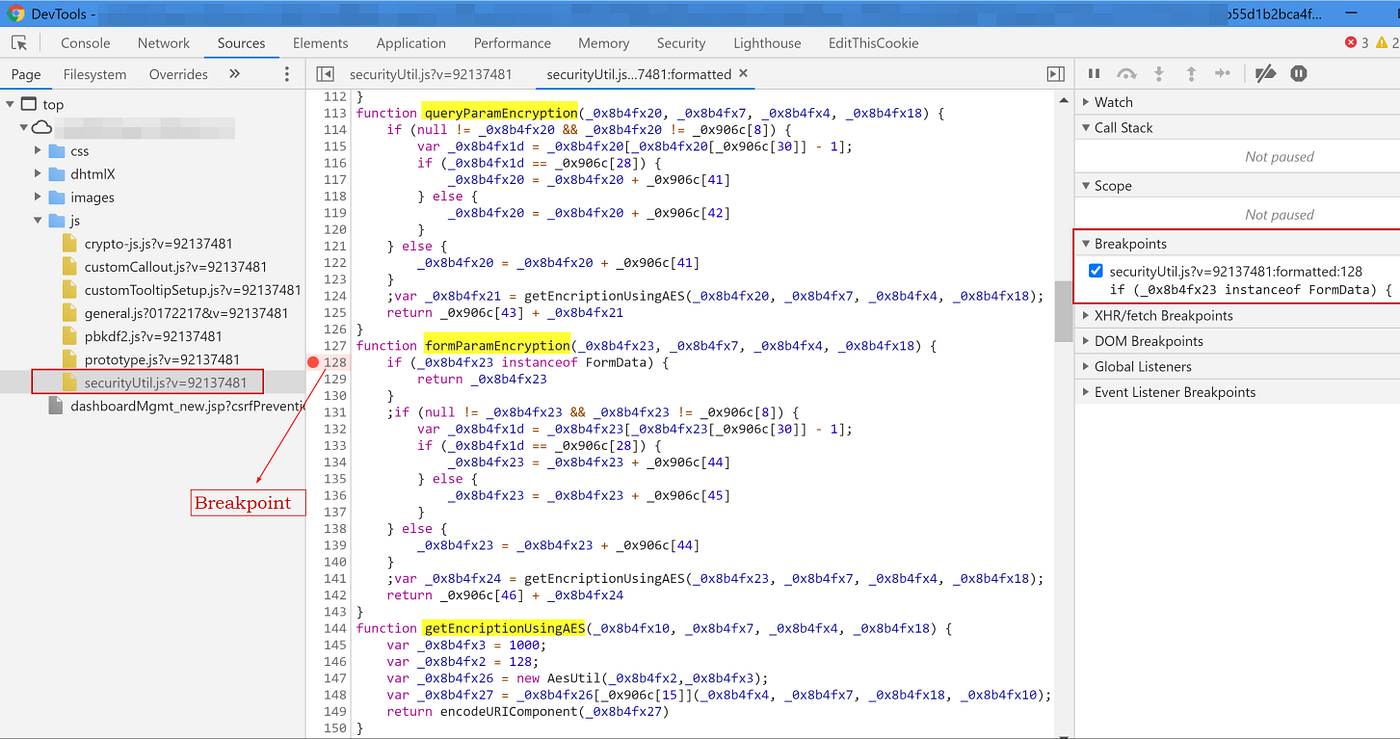Close the securityUtil.js formatted tab

[x=743, y=74]
